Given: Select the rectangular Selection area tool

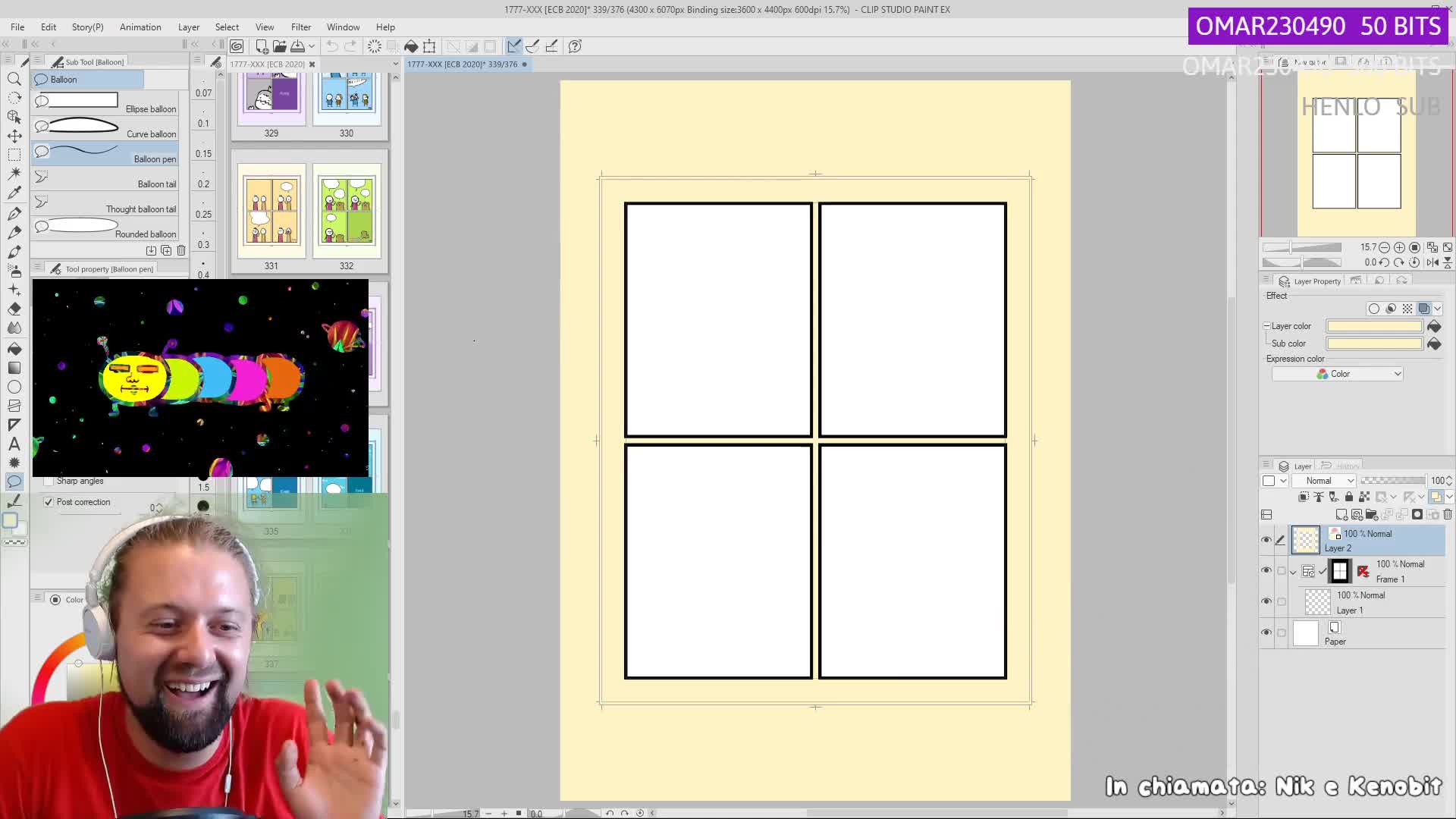Looking at the screenshot, I should [14, 155].
